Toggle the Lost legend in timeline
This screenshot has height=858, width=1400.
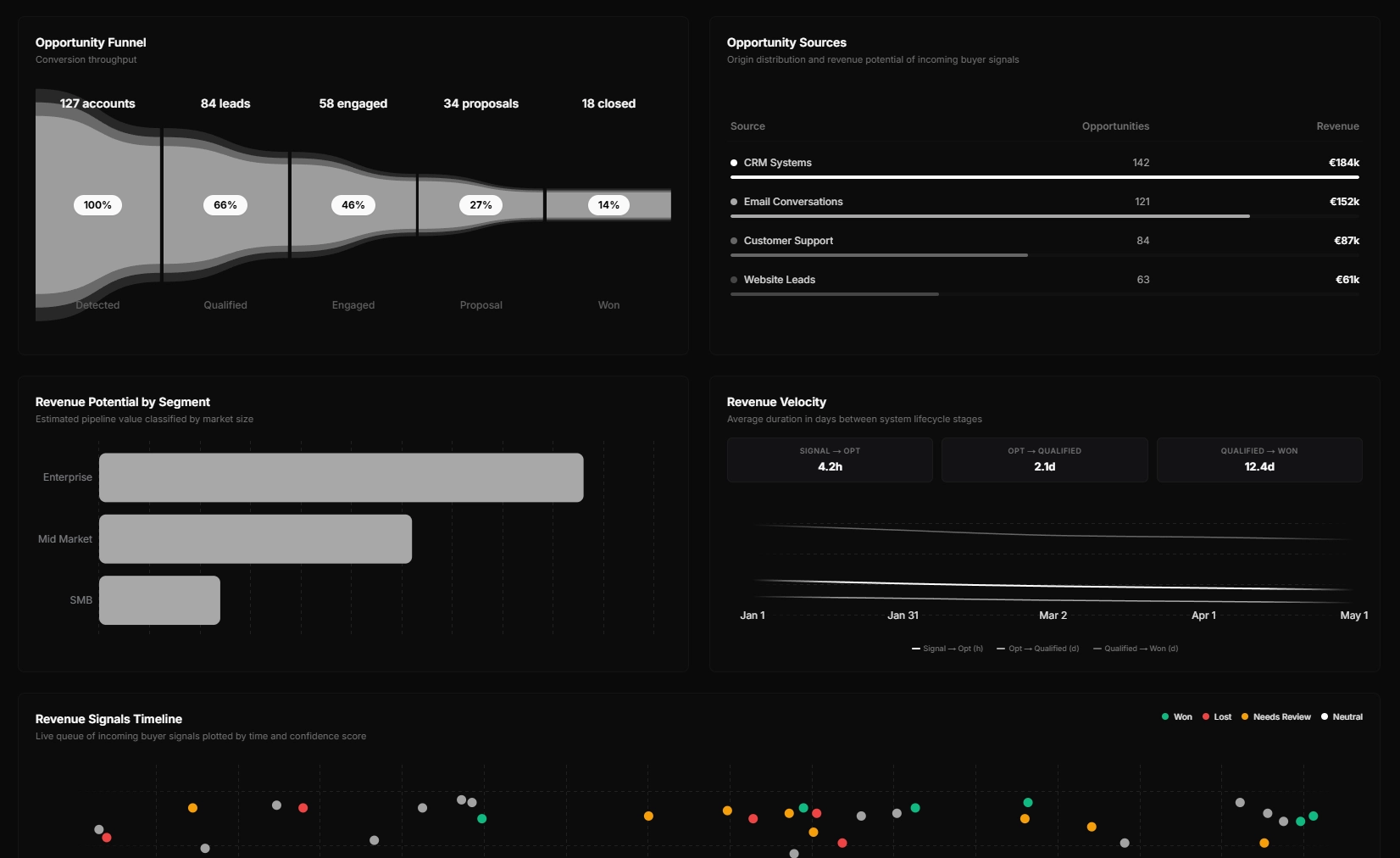(1217, 717)
